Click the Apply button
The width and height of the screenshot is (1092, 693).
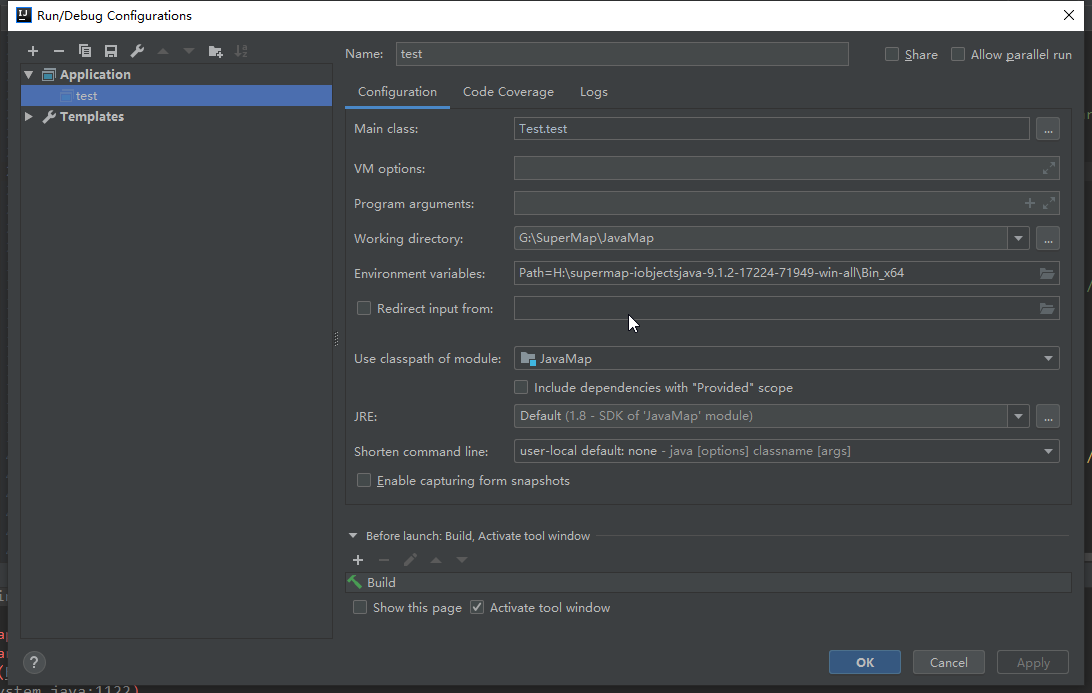[x=1033, y=662]
